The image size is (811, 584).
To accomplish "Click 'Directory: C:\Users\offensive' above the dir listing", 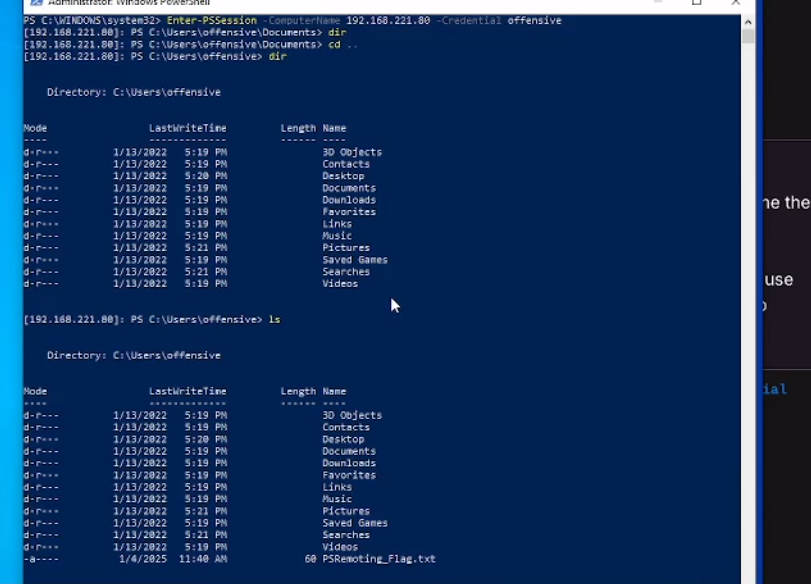I will [x=134, y=92].
